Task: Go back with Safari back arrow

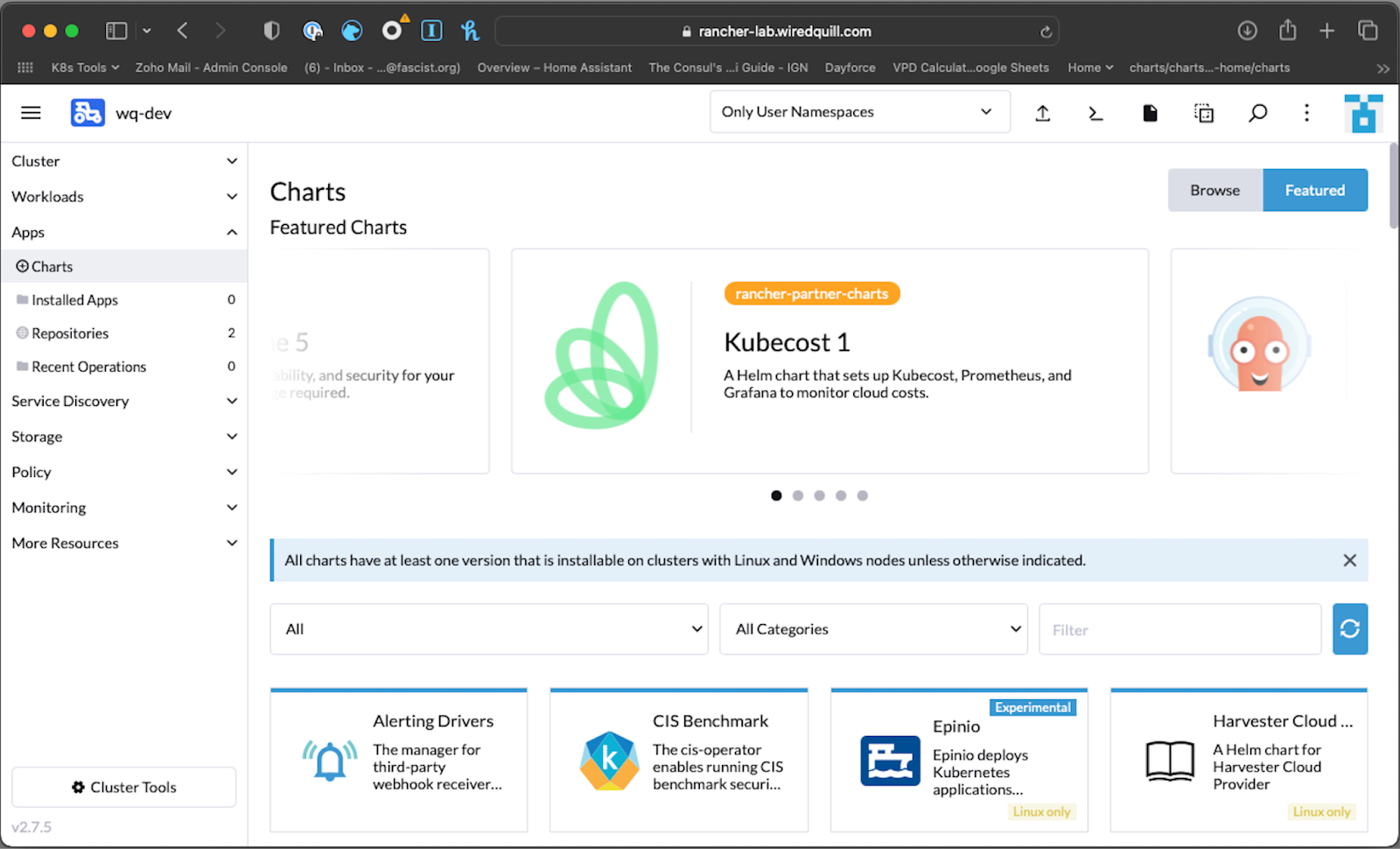Action: tap(182, 31)
